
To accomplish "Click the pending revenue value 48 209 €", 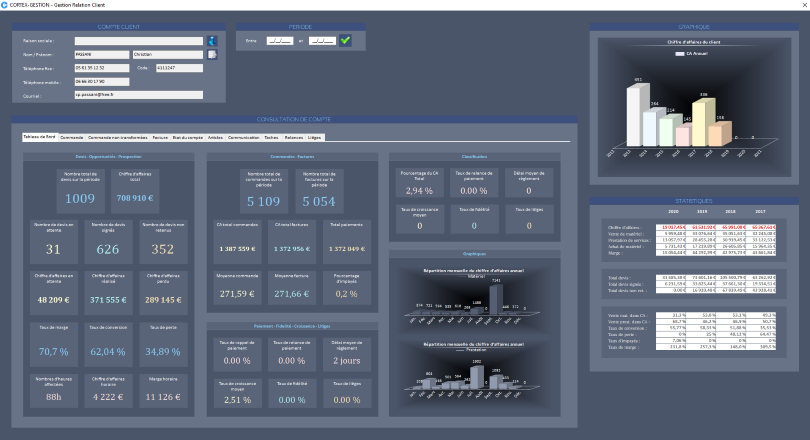I will click(x=53, y=300).
